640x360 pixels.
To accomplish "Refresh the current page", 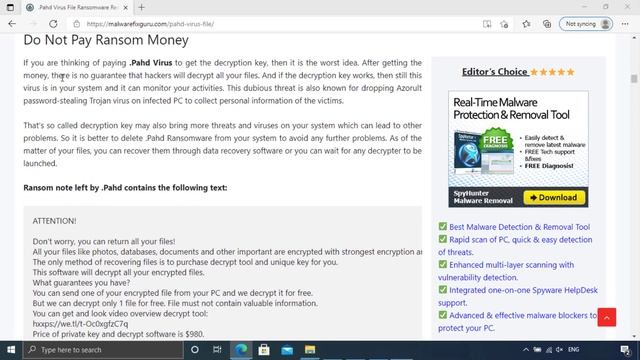I will click(53, 24).
